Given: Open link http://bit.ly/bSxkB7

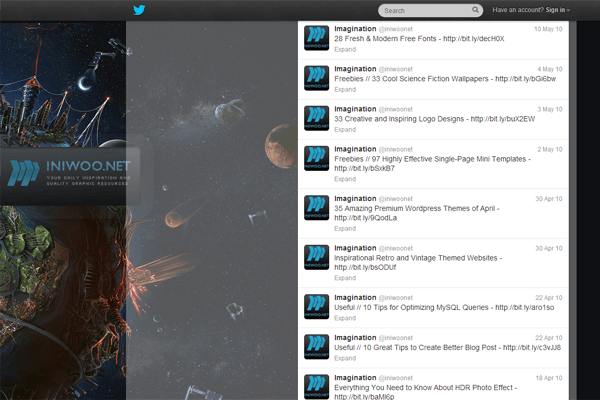Looking at the screenshot, I should (x=364, y=168).
